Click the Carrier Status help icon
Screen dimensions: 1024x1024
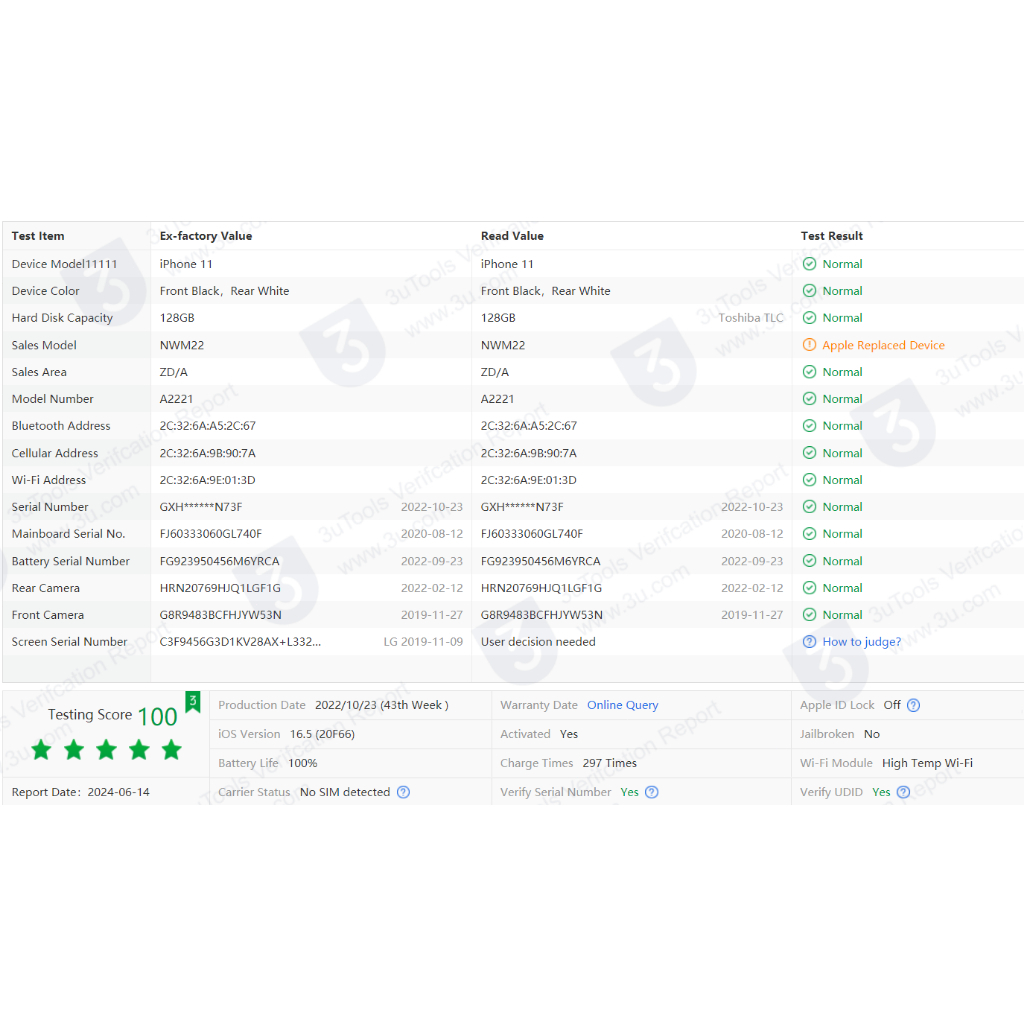coord(404,792)
